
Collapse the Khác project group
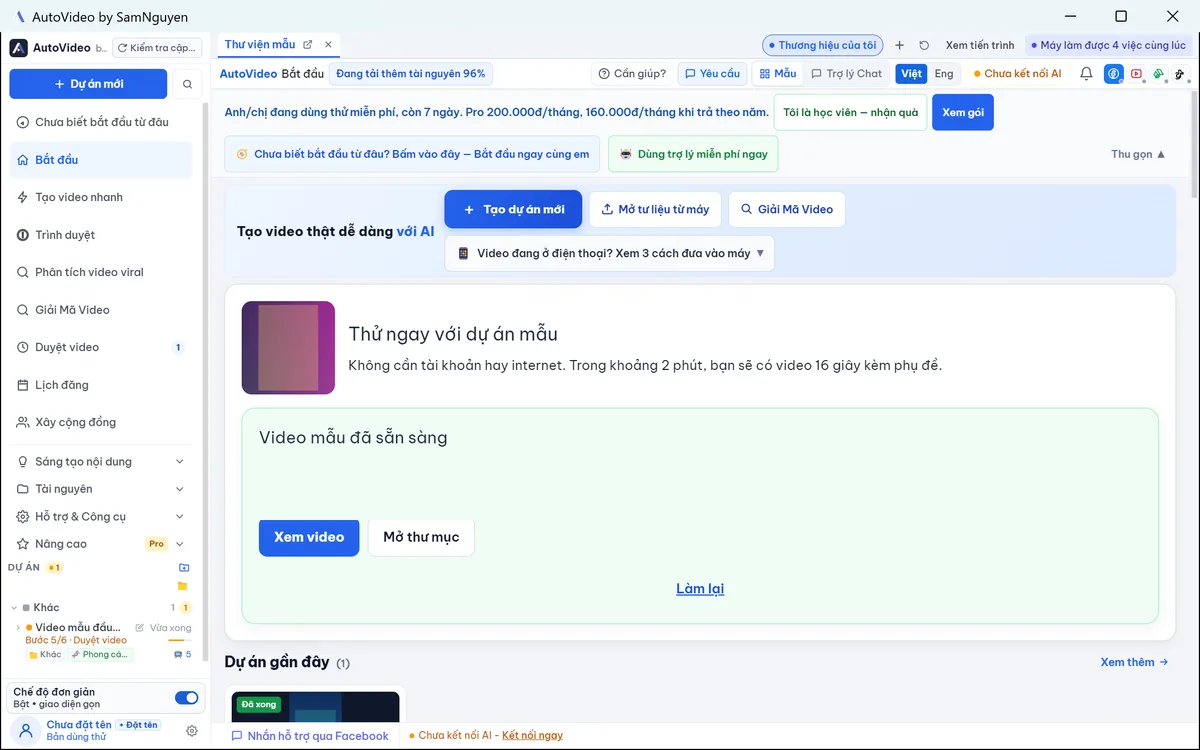[14, 608]
